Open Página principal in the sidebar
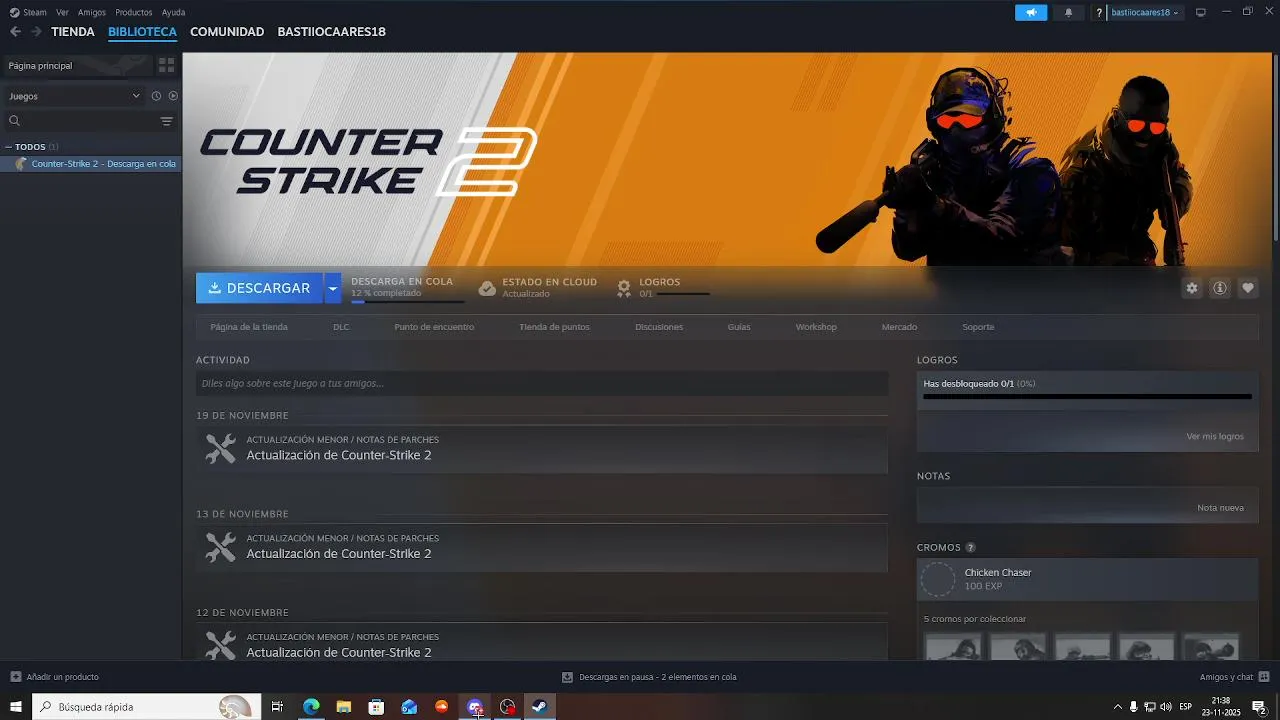This screenshot has width=1280, height=720. pos(78,65)
